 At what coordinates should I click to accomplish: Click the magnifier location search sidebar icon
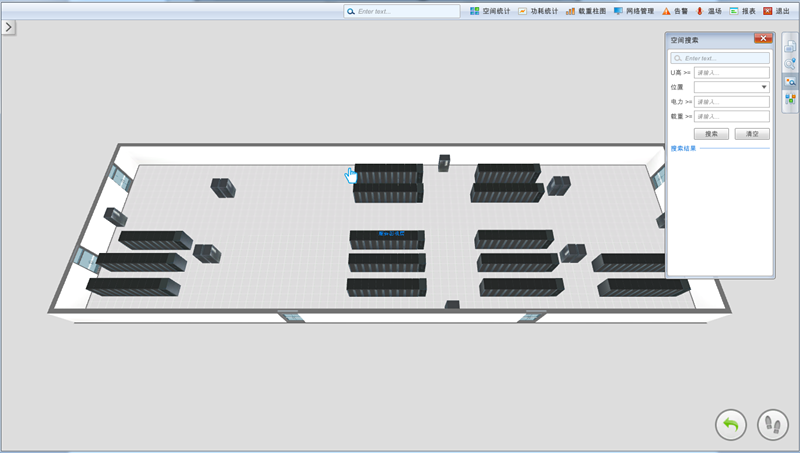(x=790, y=63)
